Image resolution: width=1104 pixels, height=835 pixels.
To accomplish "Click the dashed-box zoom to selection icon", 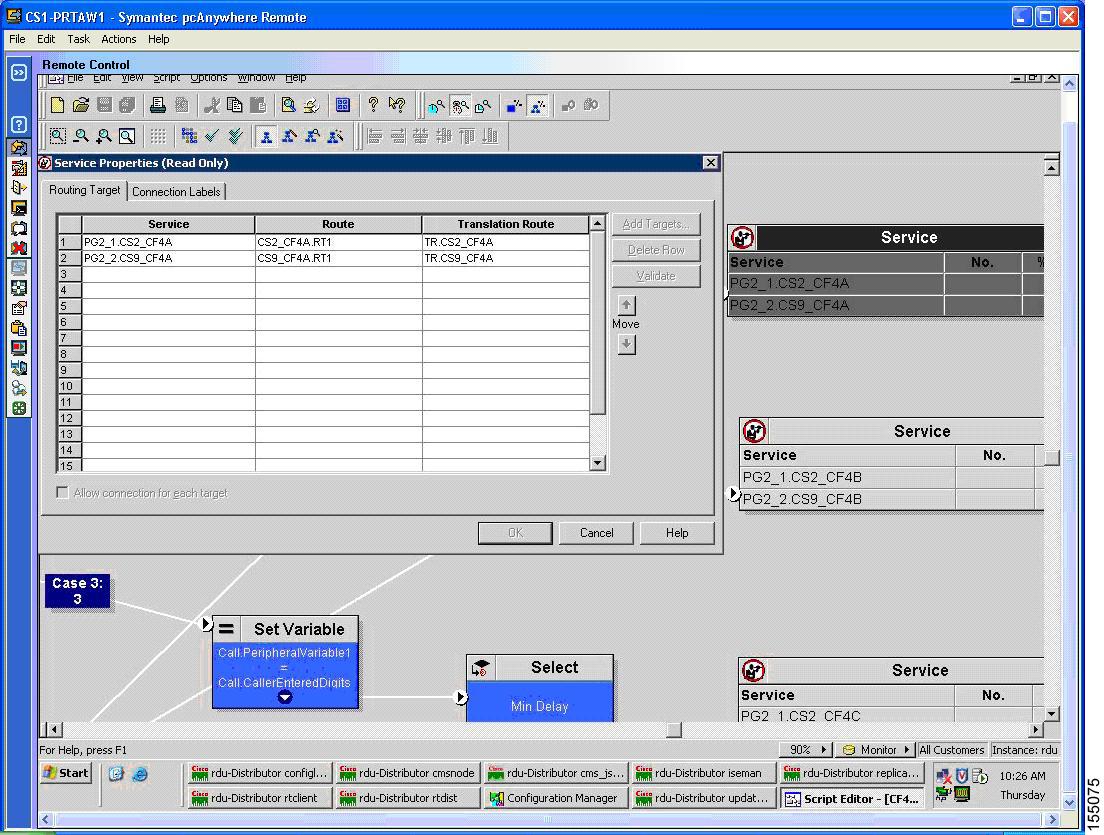I will 58,136.
